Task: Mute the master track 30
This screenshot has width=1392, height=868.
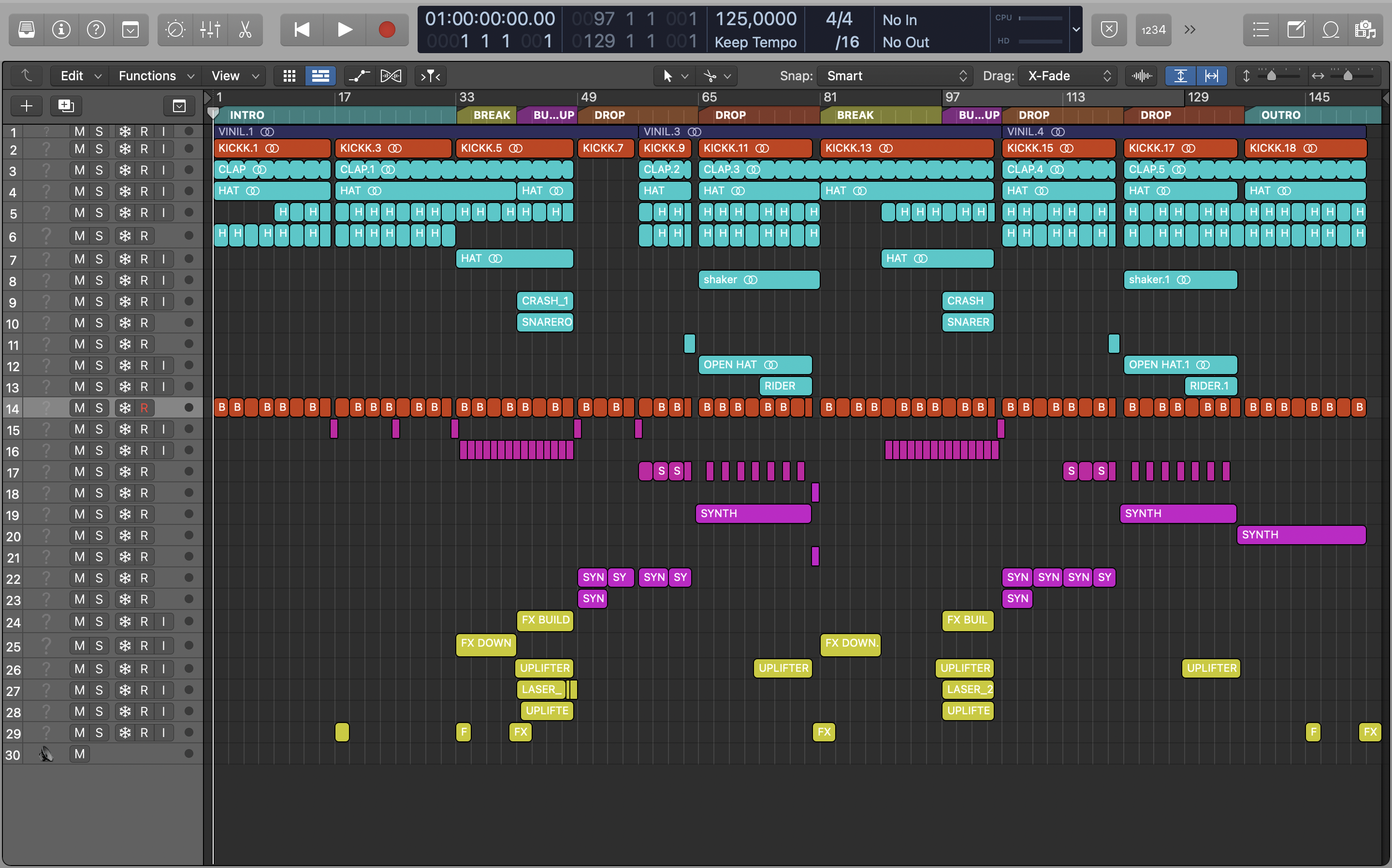Action: (80, 754)
